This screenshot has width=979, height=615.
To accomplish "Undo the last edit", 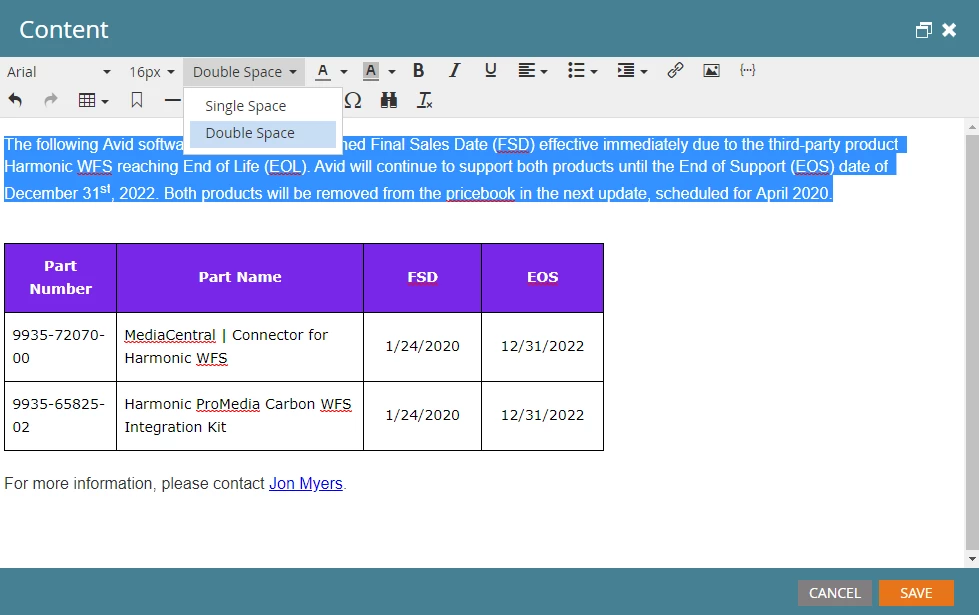I will 16,100.
